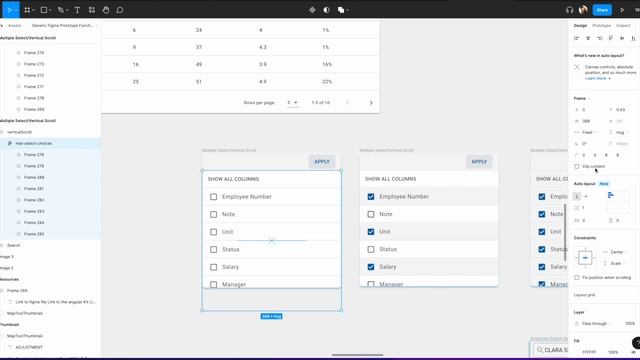Open the Generic Figma Prototype page selector

coord(64,25)
